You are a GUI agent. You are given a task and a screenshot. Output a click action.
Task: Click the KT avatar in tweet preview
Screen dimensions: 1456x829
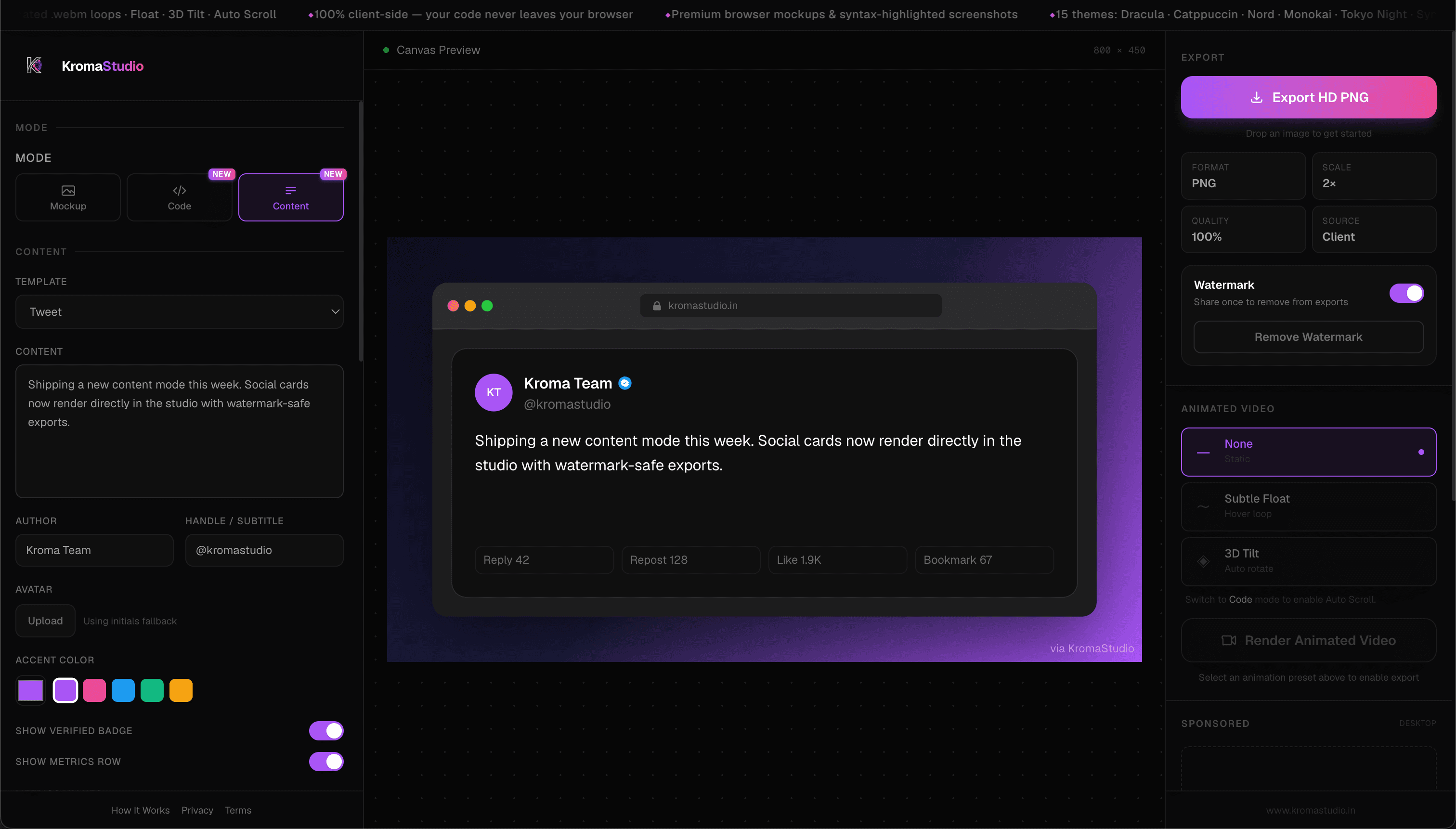point(494,392)
